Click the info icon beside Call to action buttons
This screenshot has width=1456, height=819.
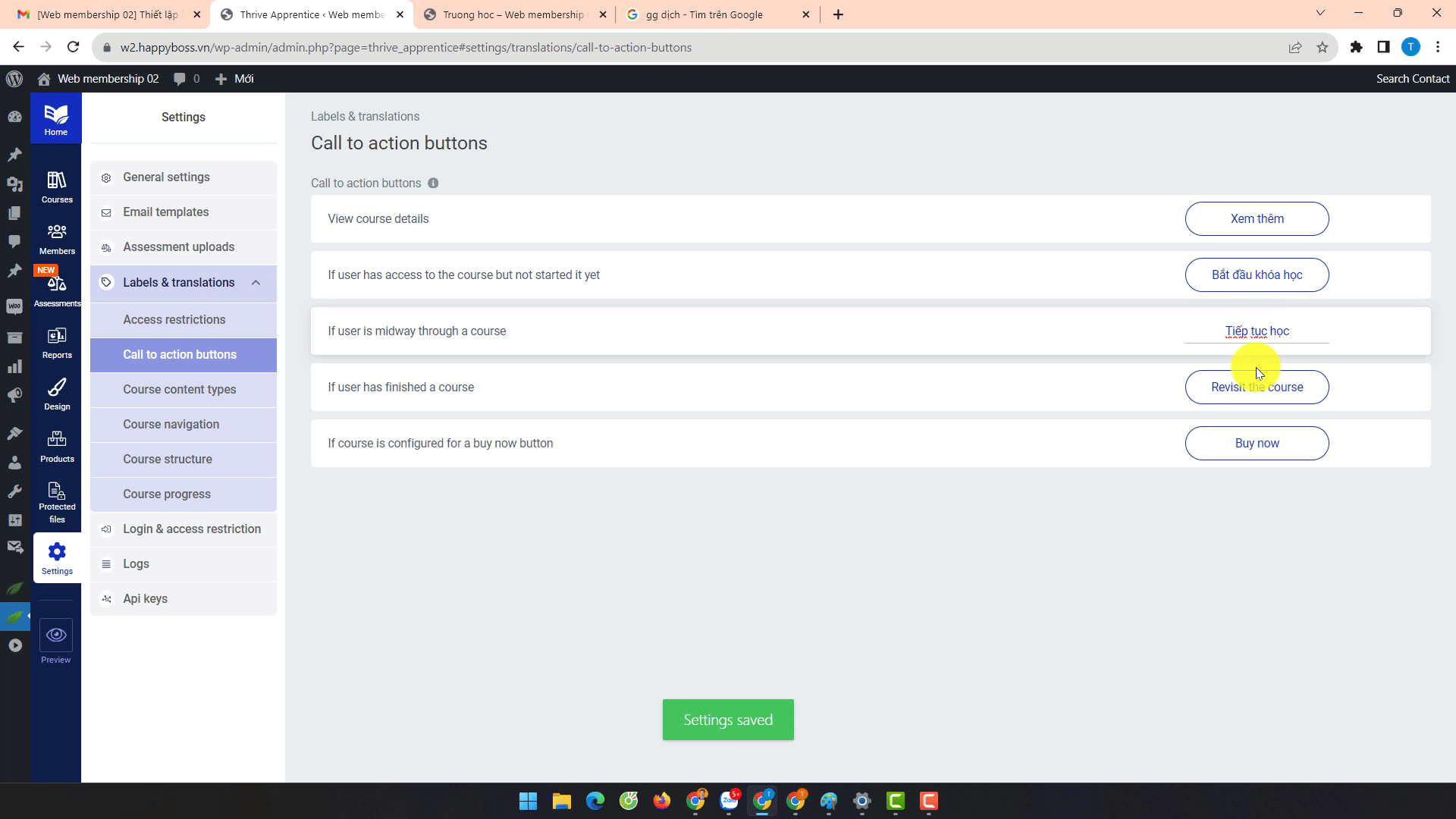[433, 184]
